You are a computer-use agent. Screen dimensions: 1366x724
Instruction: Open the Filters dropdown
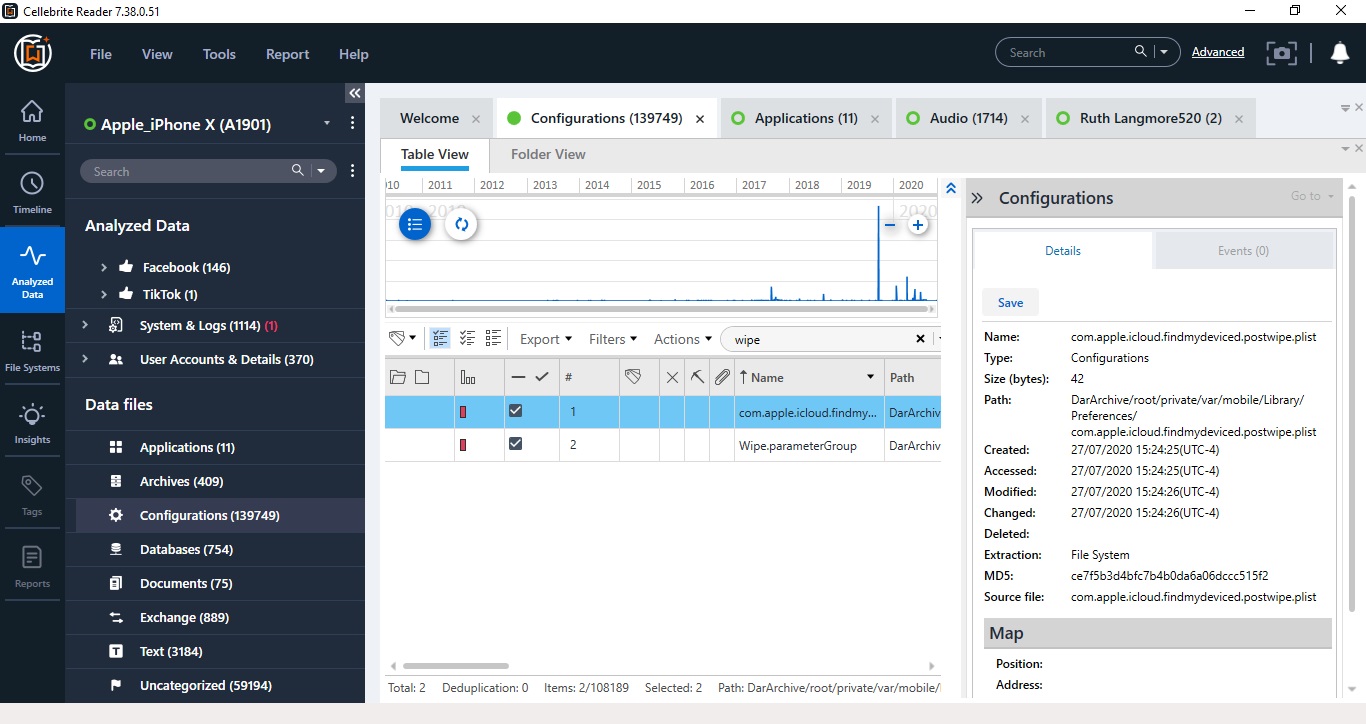click(x=610, y=339)
